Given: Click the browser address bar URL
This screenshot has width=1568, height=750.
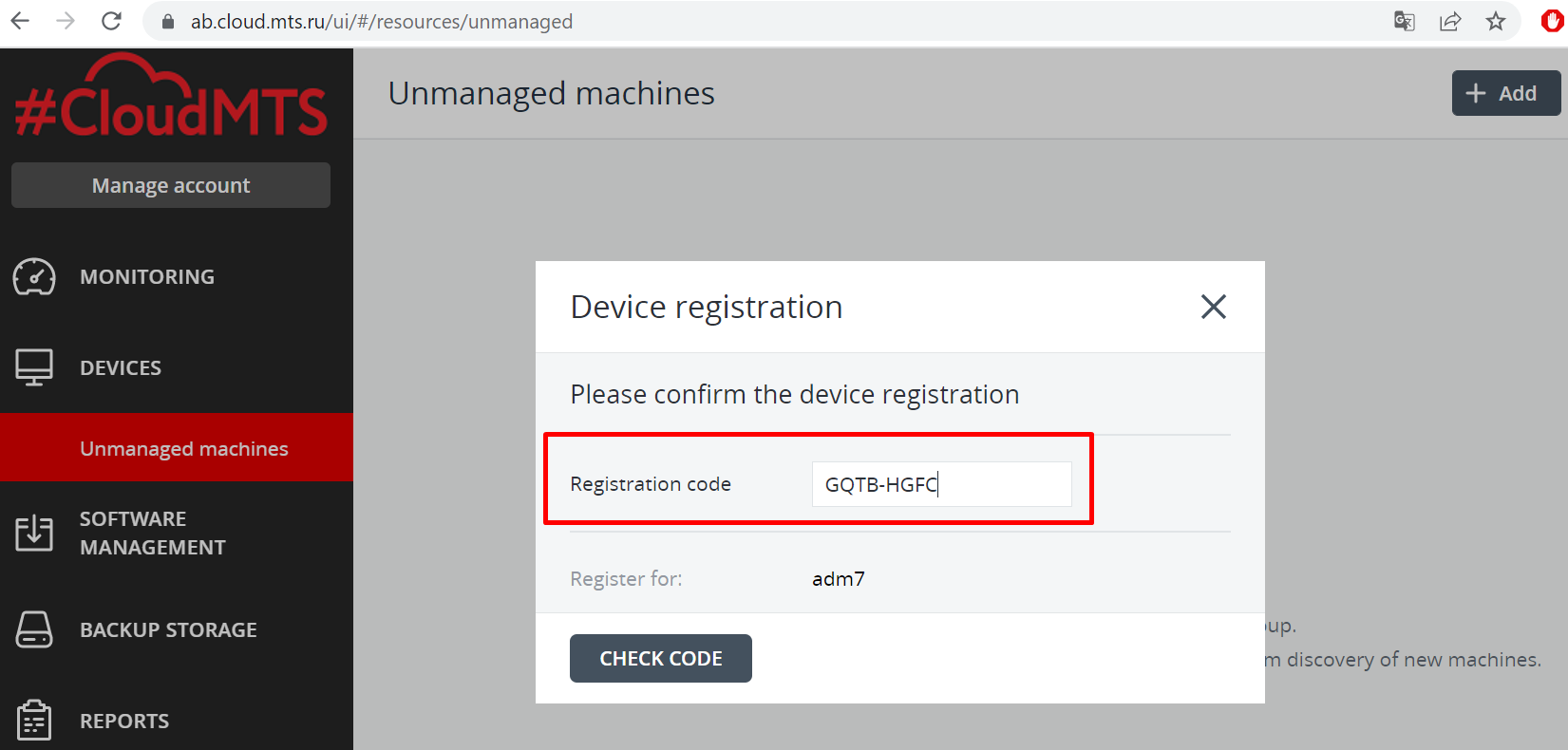Looking at the screenshot, I should [381, 21].
